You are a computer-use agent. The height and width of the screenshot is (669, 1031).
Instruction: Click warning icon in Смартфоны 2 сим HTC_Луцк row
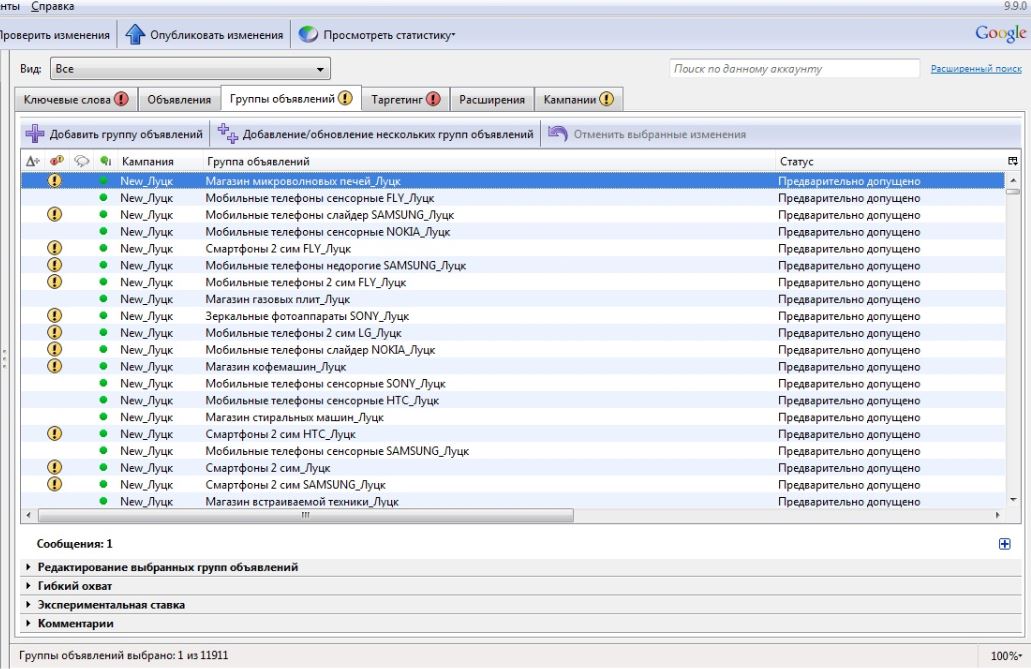55,434
